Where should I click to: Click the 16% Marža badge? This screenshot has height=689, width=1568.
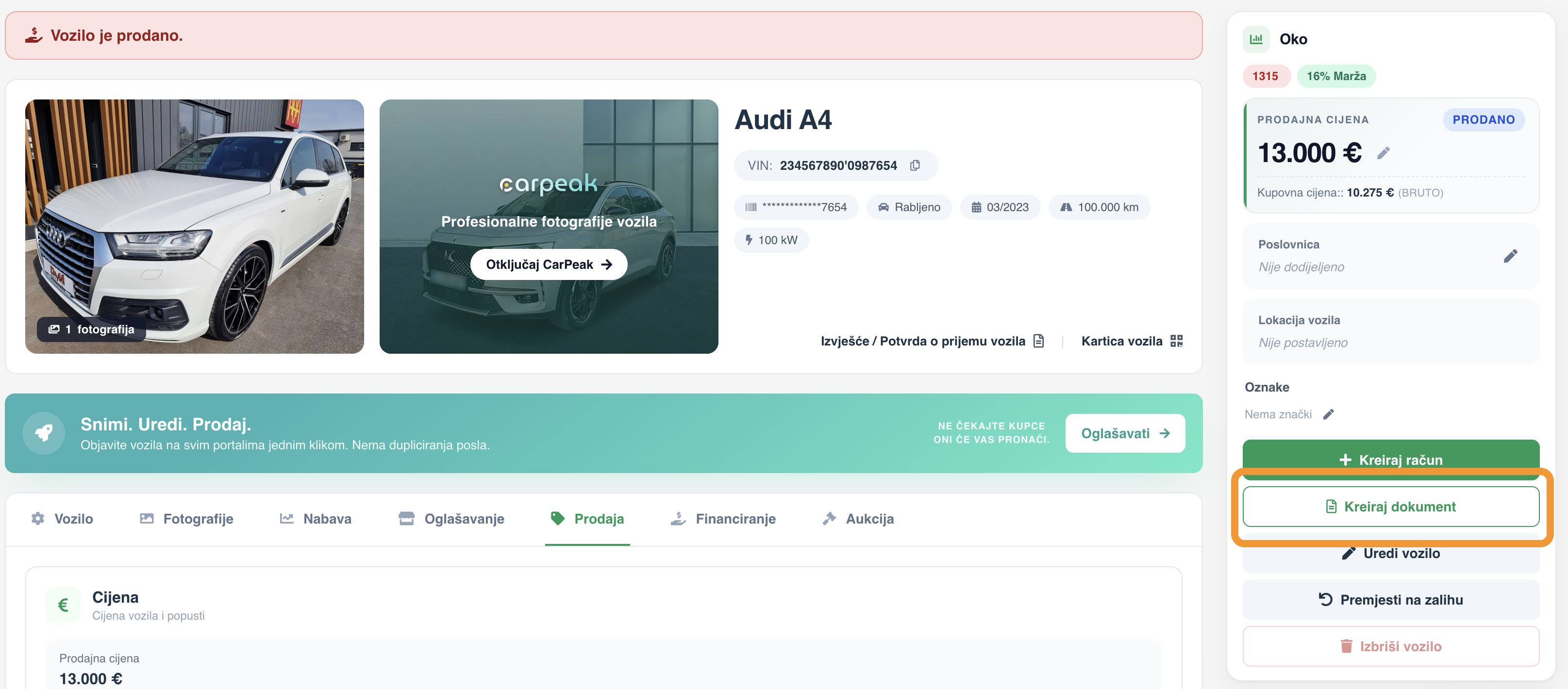point(1336,76)
